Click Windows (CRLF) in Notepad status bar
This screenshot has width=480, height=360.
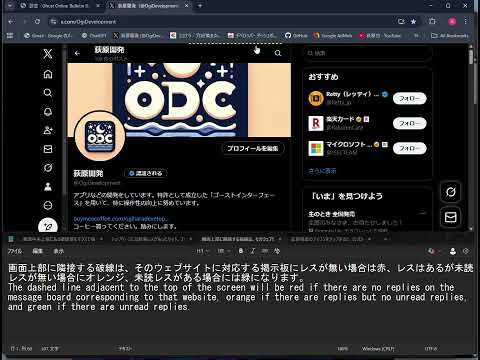click(x=378, y=349)
